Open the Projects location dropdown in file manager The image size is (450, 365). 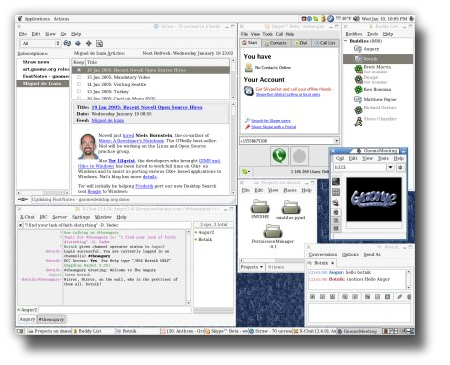[x=252, y=267]
